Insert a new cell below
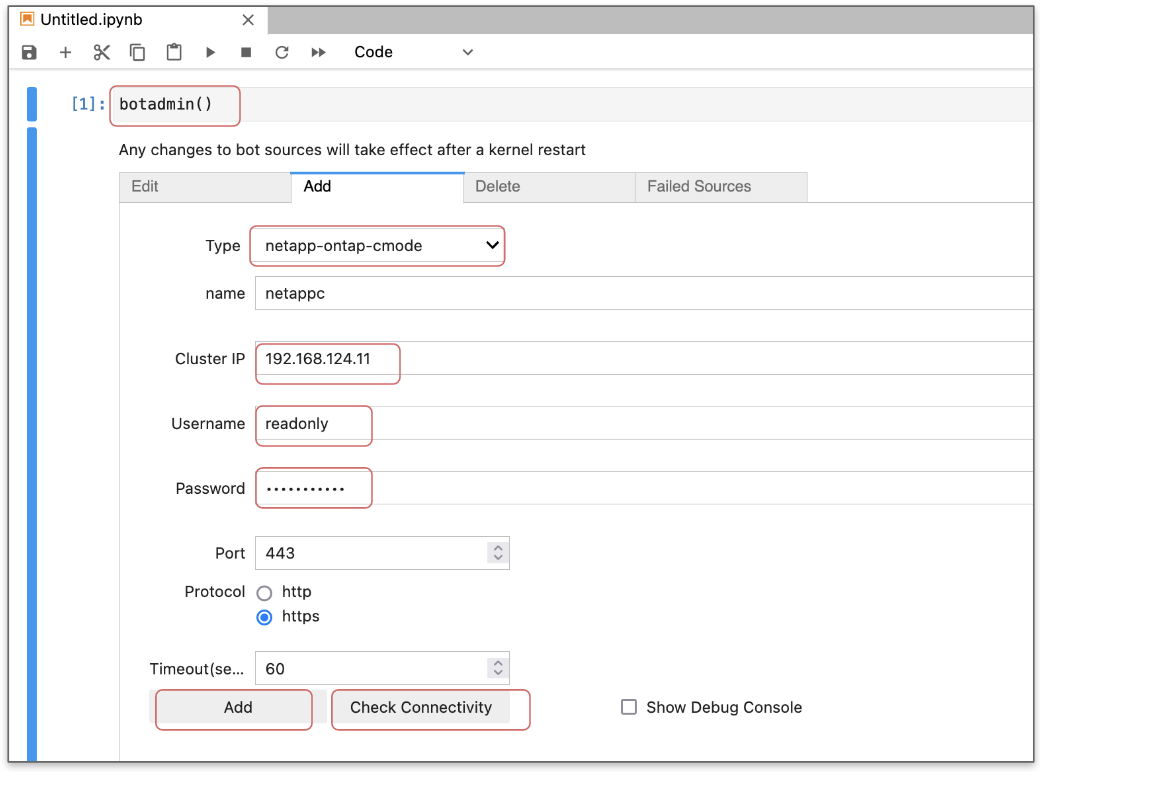 point(65,52)
